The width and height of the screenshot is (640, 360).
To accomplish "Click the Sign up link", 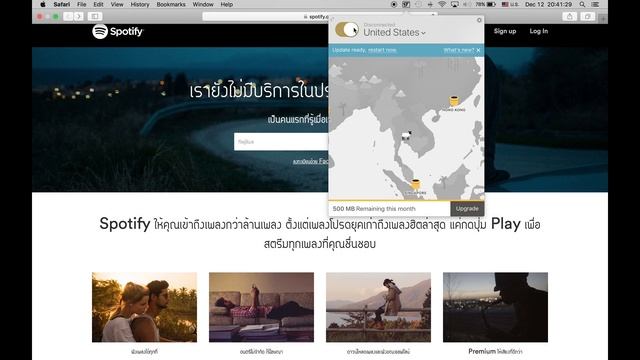I will coord(505,31).
